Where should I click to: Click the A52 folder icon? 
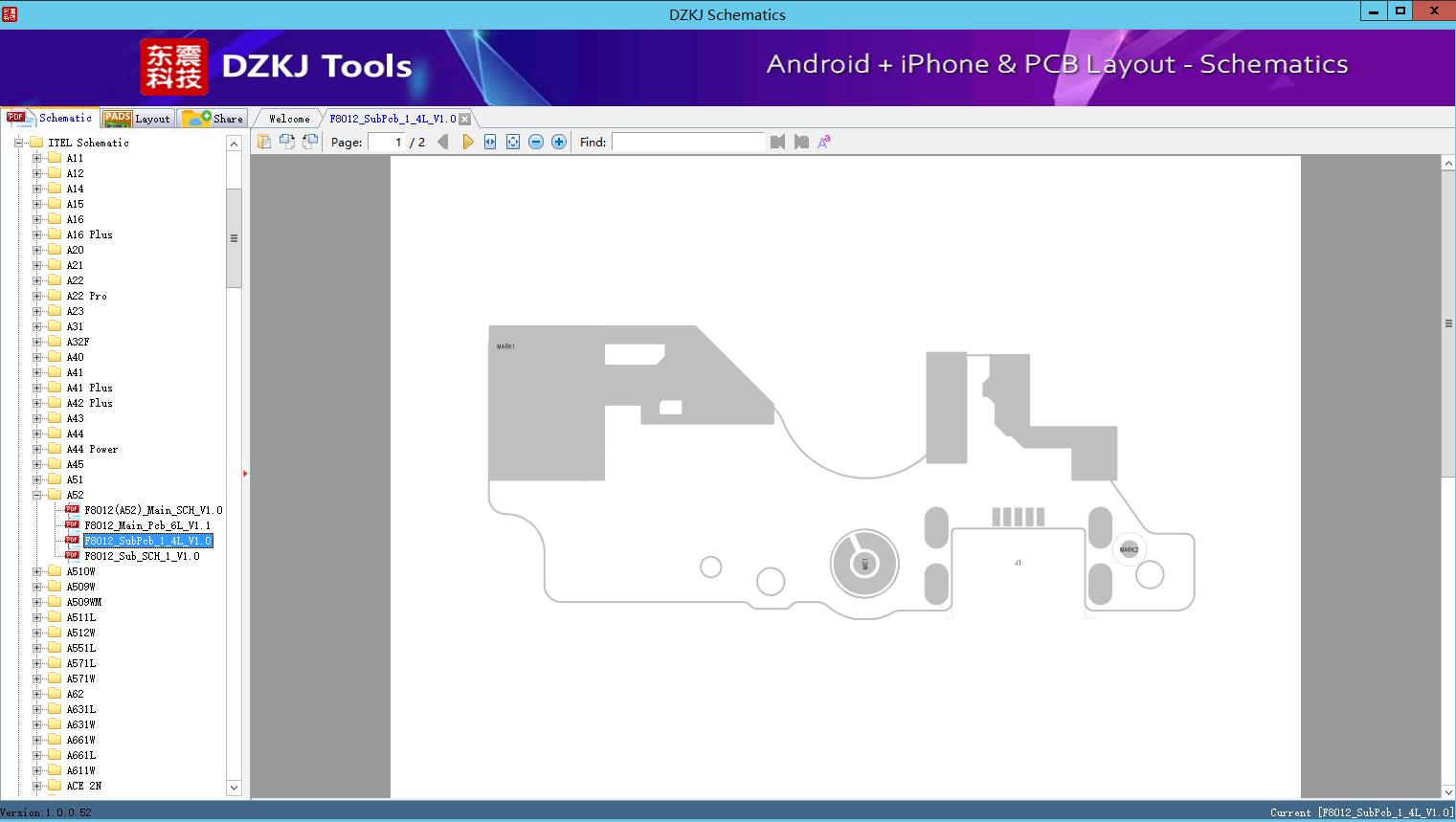[55, 494]
